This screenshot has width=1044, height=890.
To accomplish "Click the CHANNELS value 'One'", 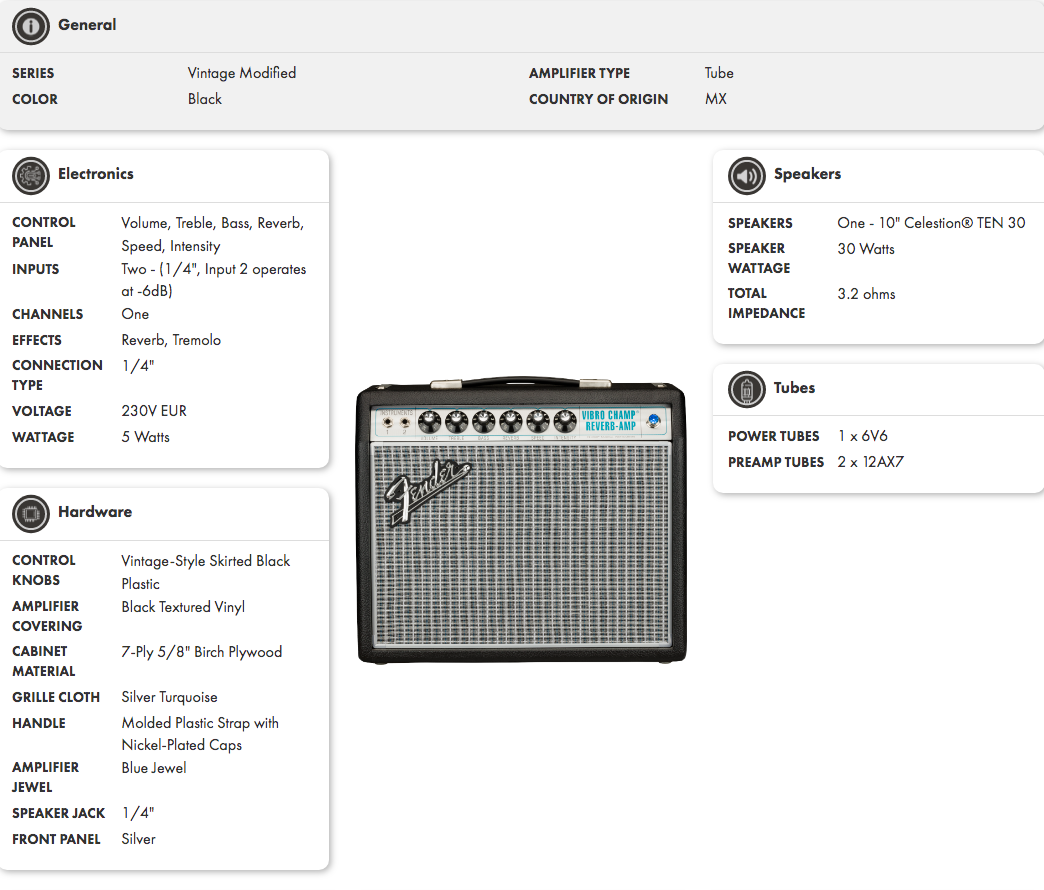I will pos(135,314).
